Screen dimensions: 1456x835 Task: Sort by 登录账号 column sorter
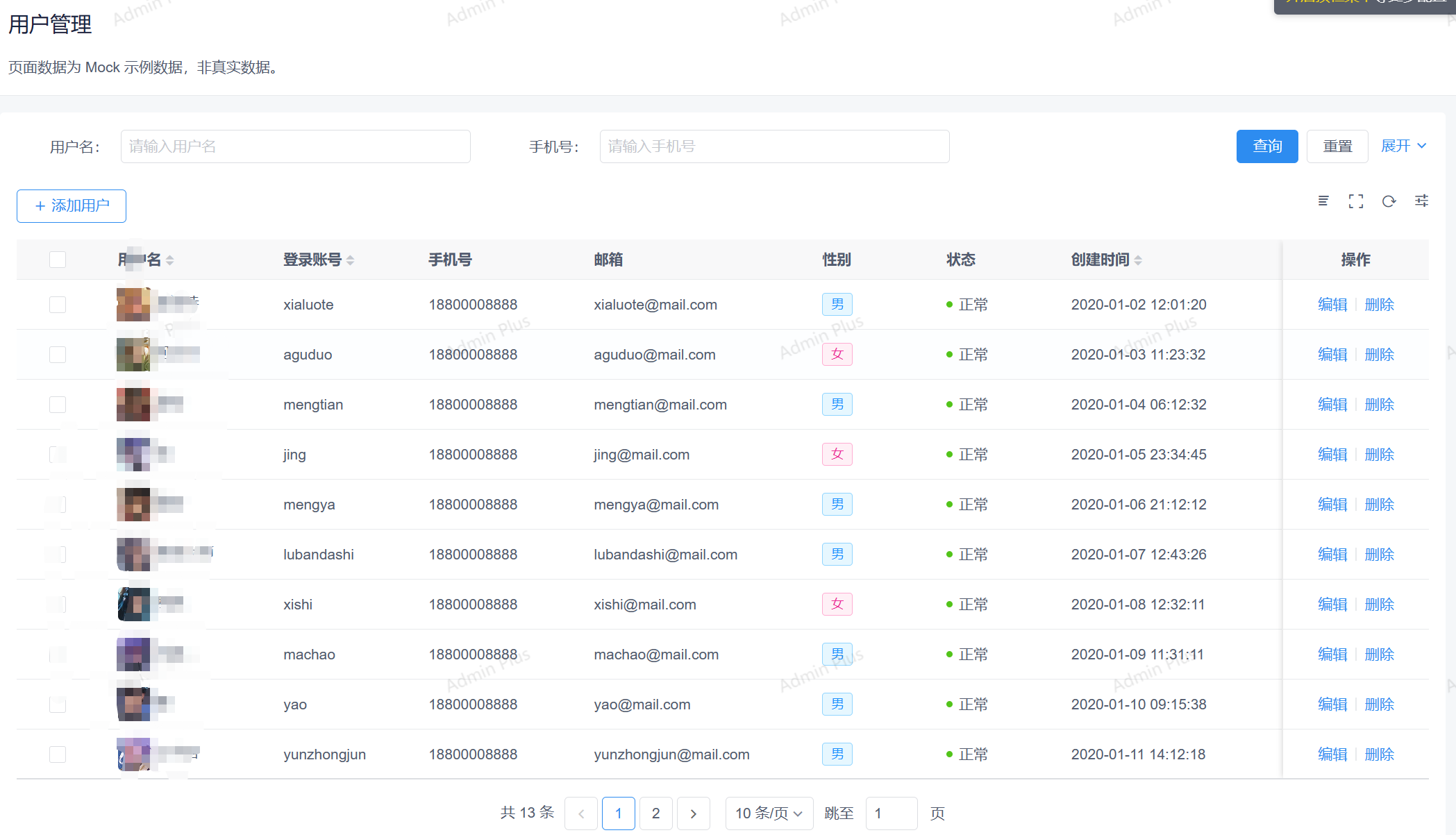(x=351, y=260)
